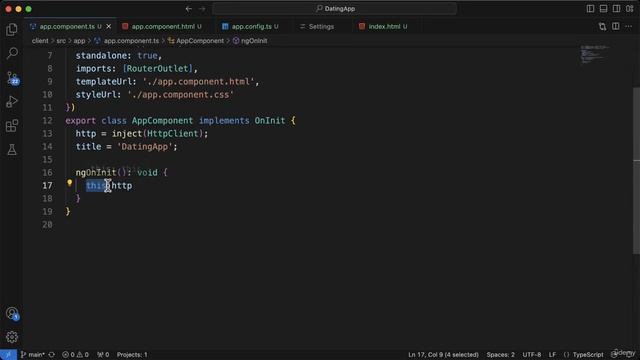Click the HttpClient identifier on line 13
The height and width of the screenshot is (360, 640).
point(172,133)
